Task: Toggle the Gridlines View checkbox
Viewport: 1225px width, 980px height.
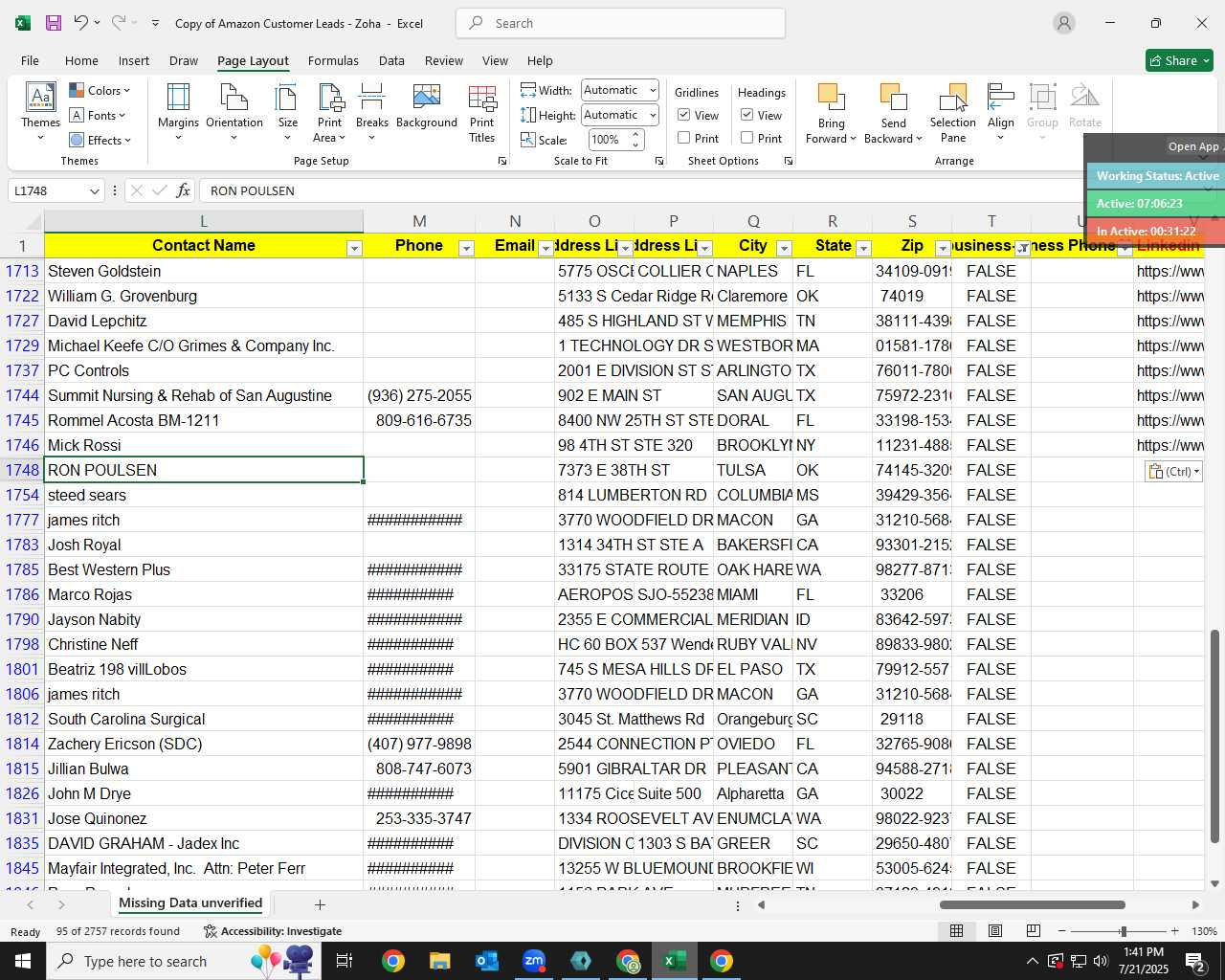Action: pyautogui.click(x=684, y=115)
